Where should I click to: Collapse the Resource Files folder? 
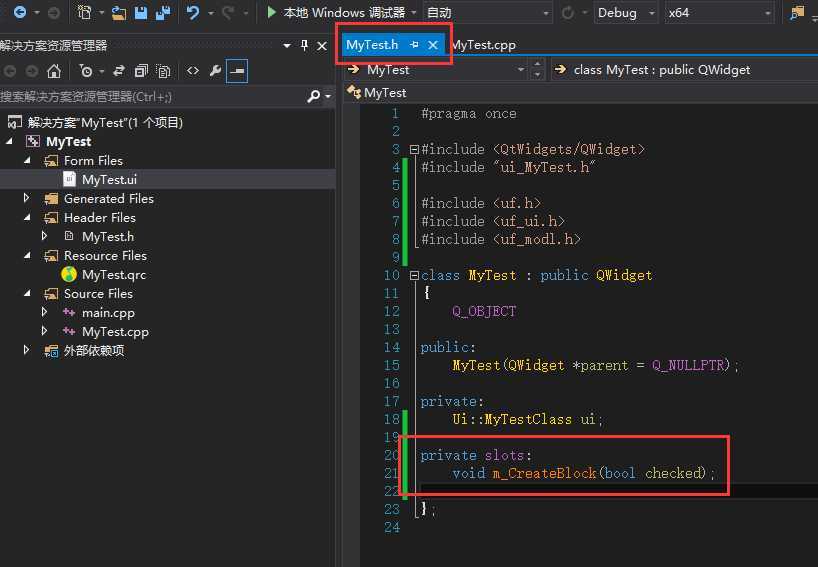(x=27, y=256)
